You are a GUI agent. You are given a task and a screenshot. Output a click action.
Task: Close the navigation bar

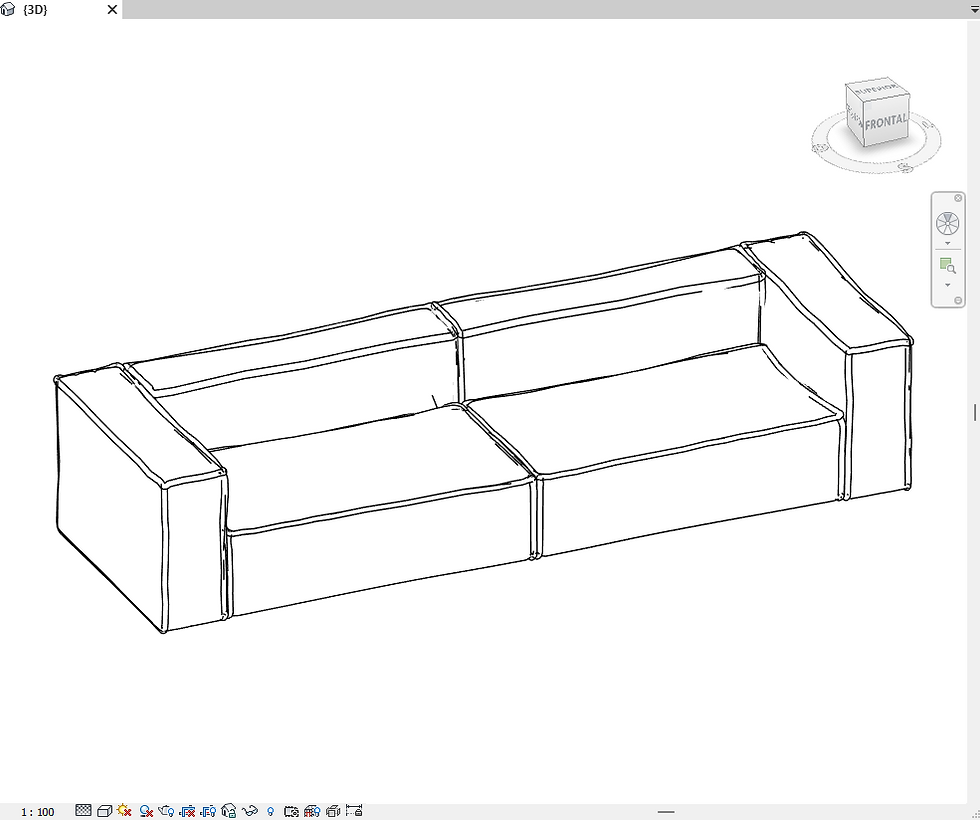pyautogui.click(x=958, y=198)
